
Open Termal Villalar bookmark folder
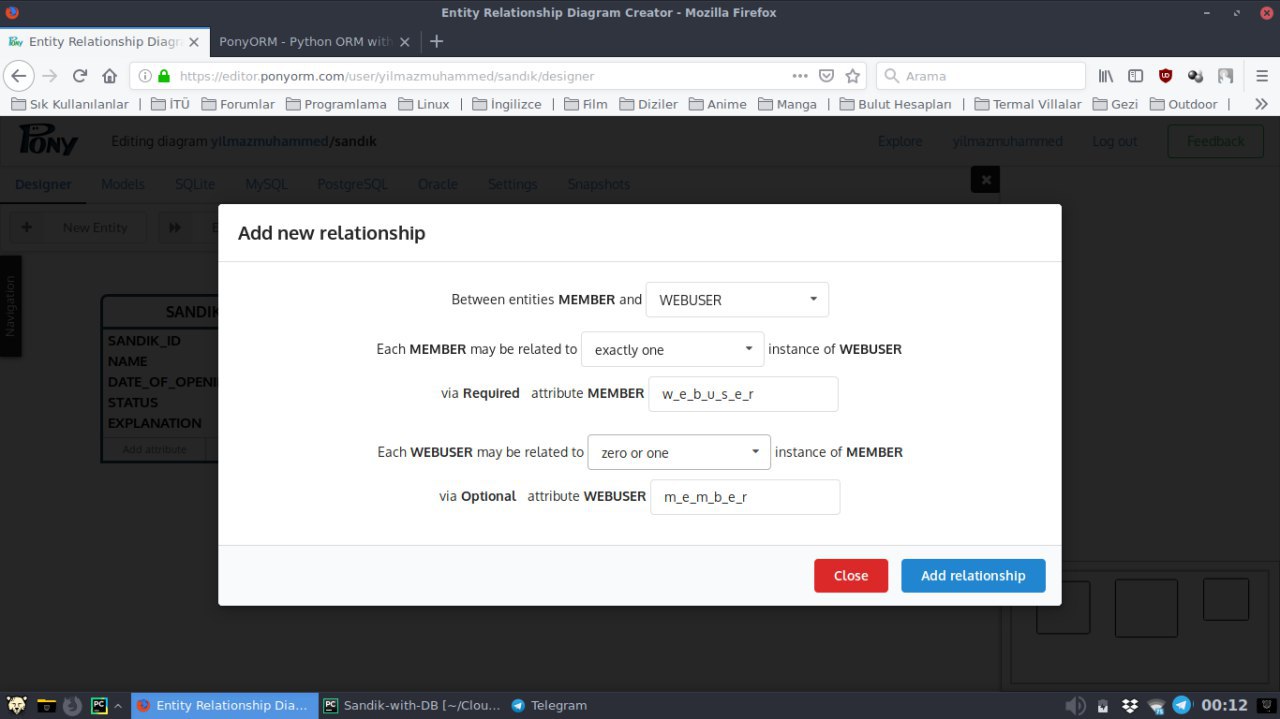tap(1028, 104)
